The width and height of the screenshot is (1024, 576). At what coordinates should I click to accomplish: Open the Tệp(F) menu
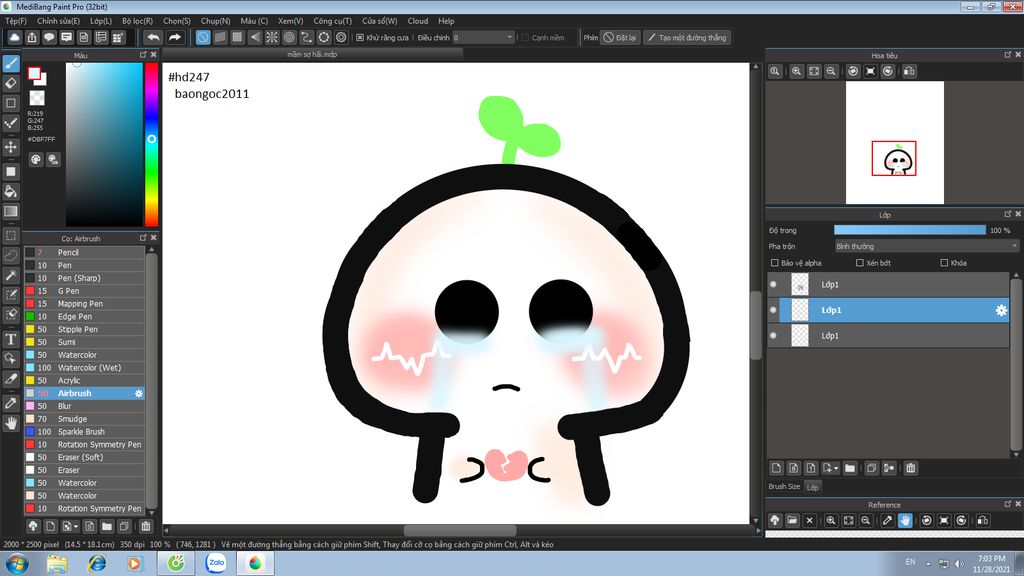[16, 21]
